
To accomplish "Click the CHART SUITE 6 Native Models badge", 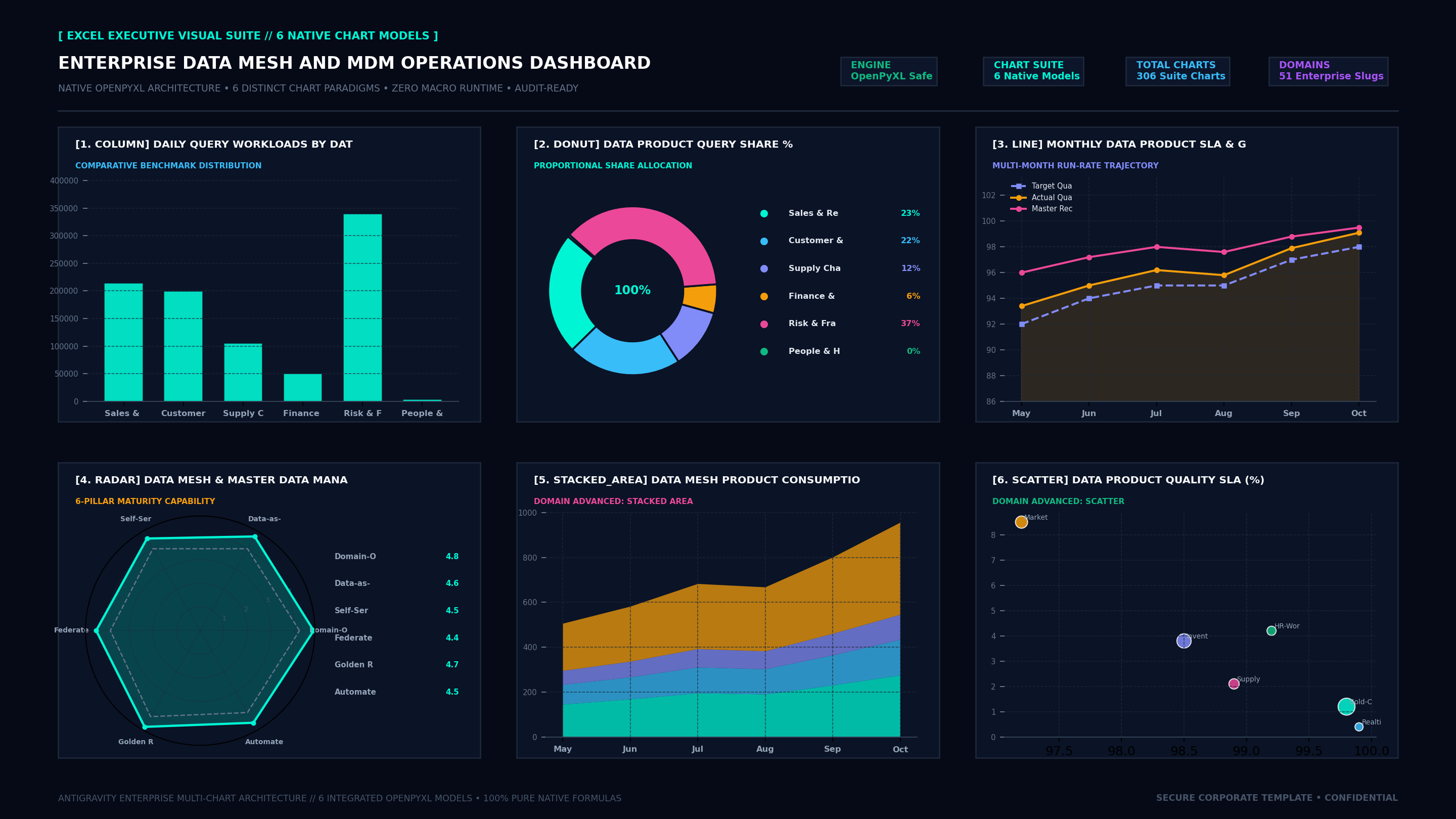I will (1033, 71).
